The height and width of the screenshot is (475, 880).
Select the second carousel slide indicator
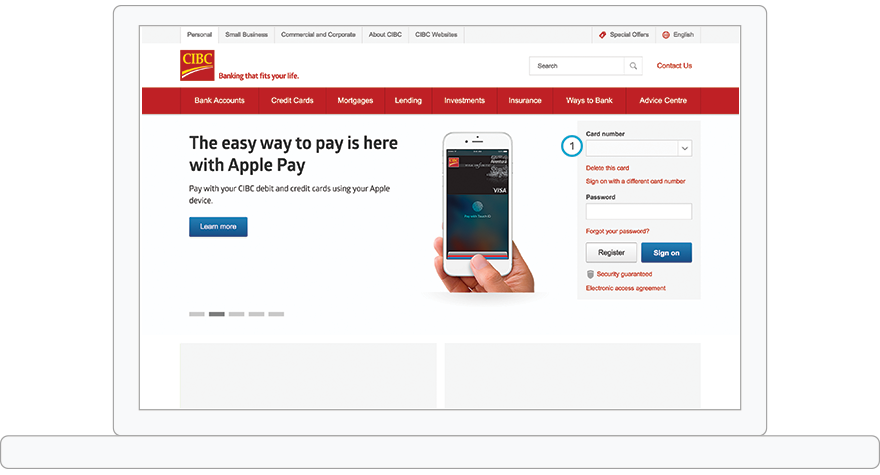pyautogui.click(x=216, y=314)
